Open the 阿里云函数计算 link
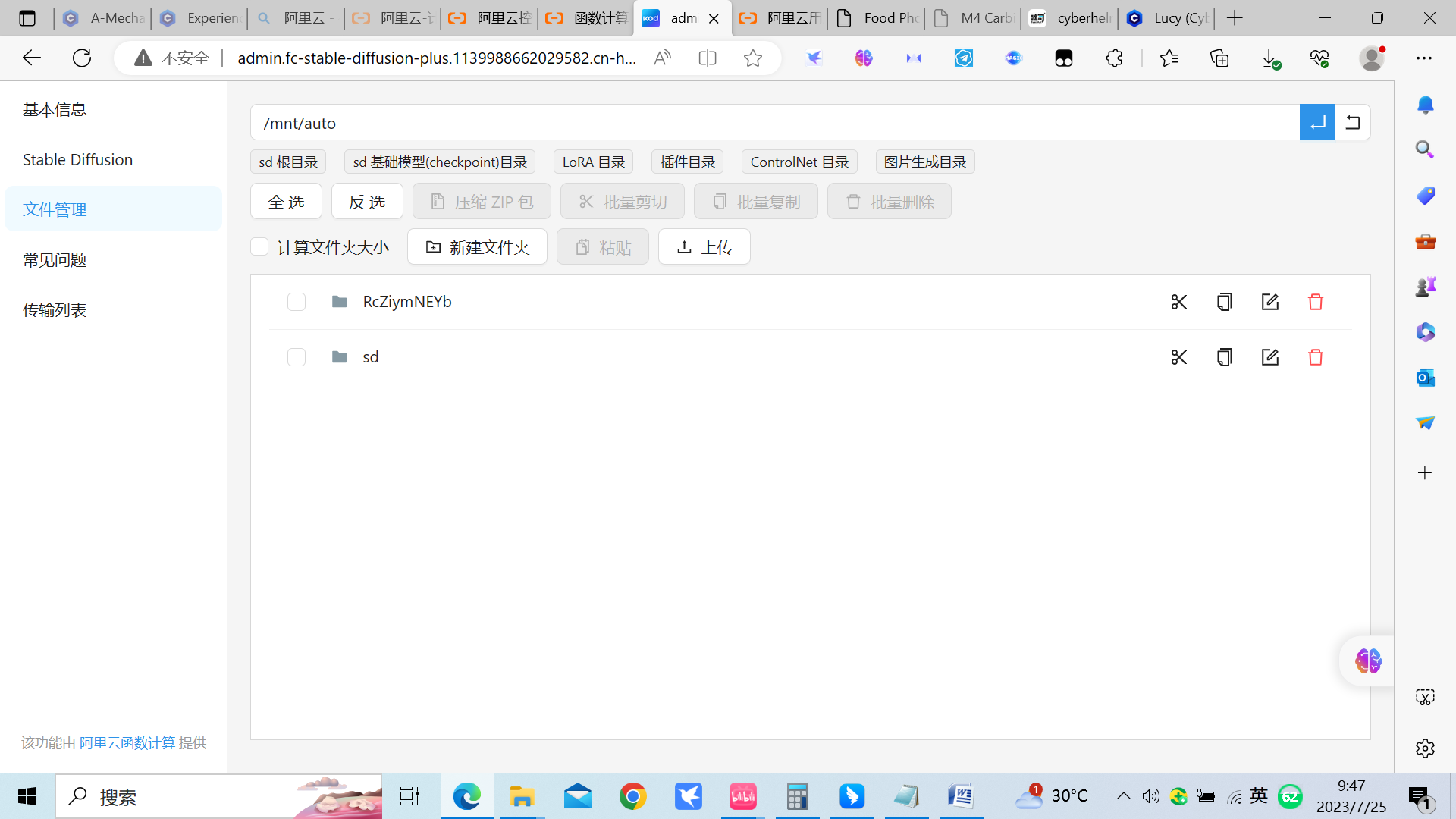The image size is (1456, 819). click(127, 743)
